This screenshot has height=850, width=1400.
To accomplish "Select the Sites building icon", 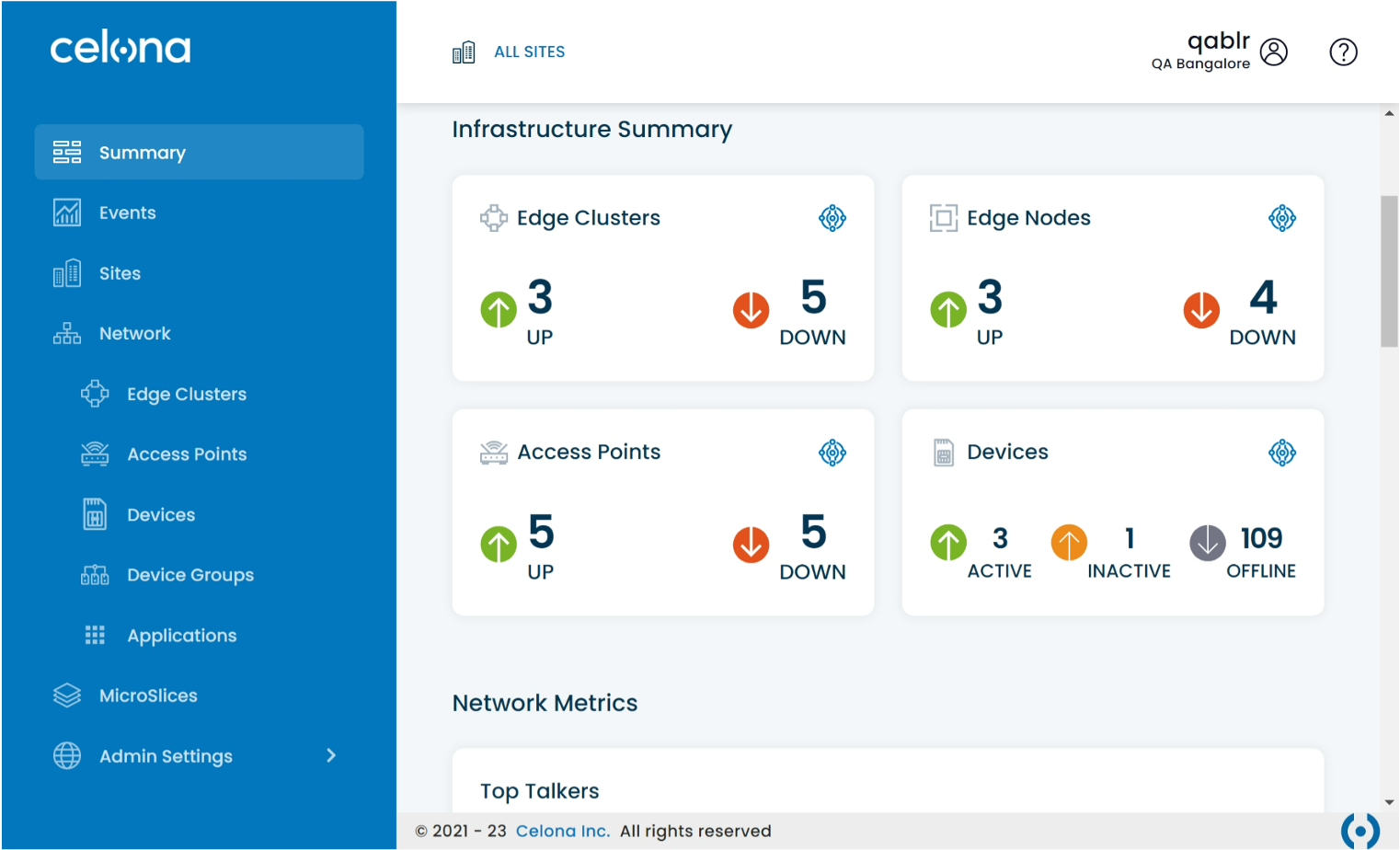I will tap(66, 273).
